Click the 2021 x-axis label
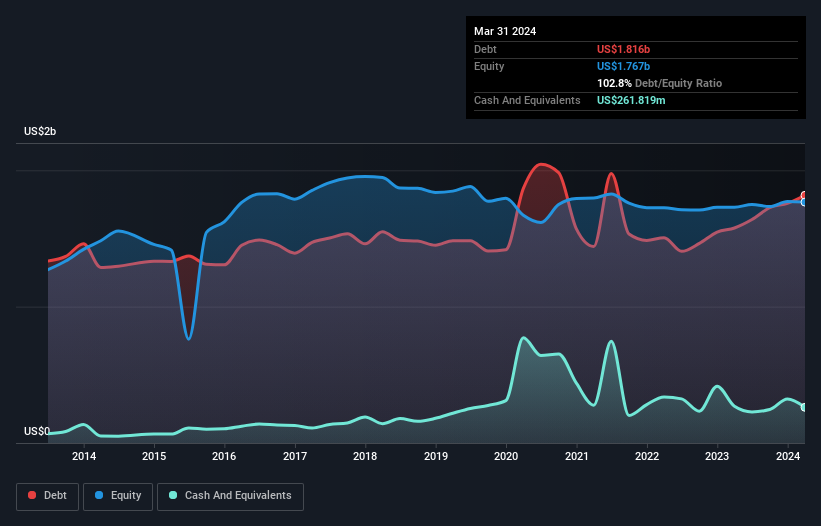This screenshot has width=821, height=526. click(x=576, y=456)
